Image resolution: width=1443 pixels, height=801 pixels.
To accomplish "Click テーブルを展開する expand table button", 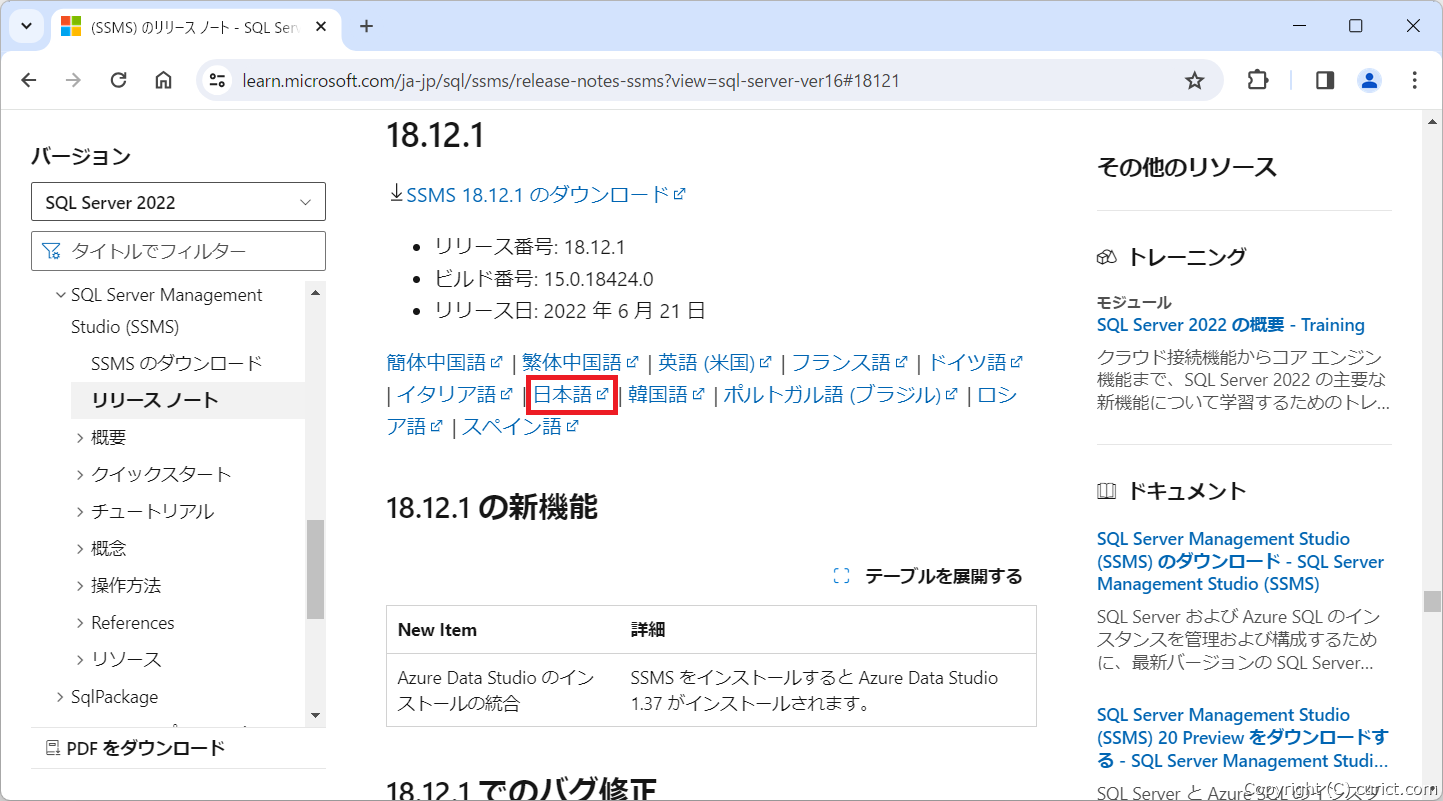I will [928, 576].
